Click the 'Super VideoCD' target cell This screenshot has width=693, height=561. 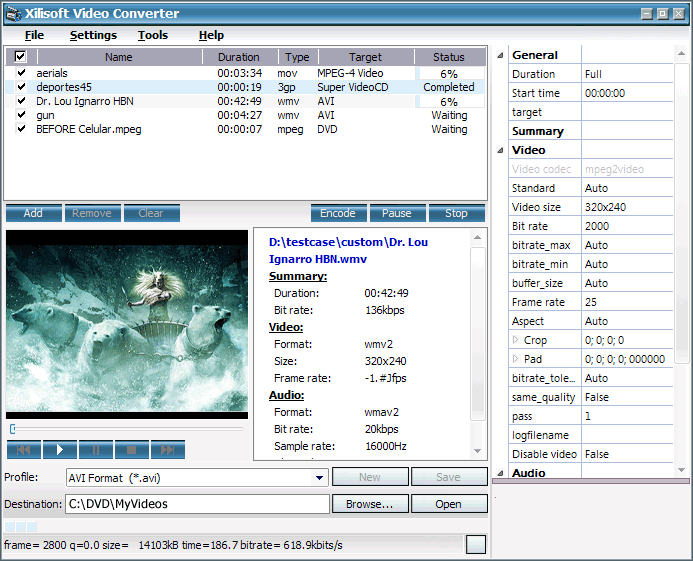[x=353, y=87]
